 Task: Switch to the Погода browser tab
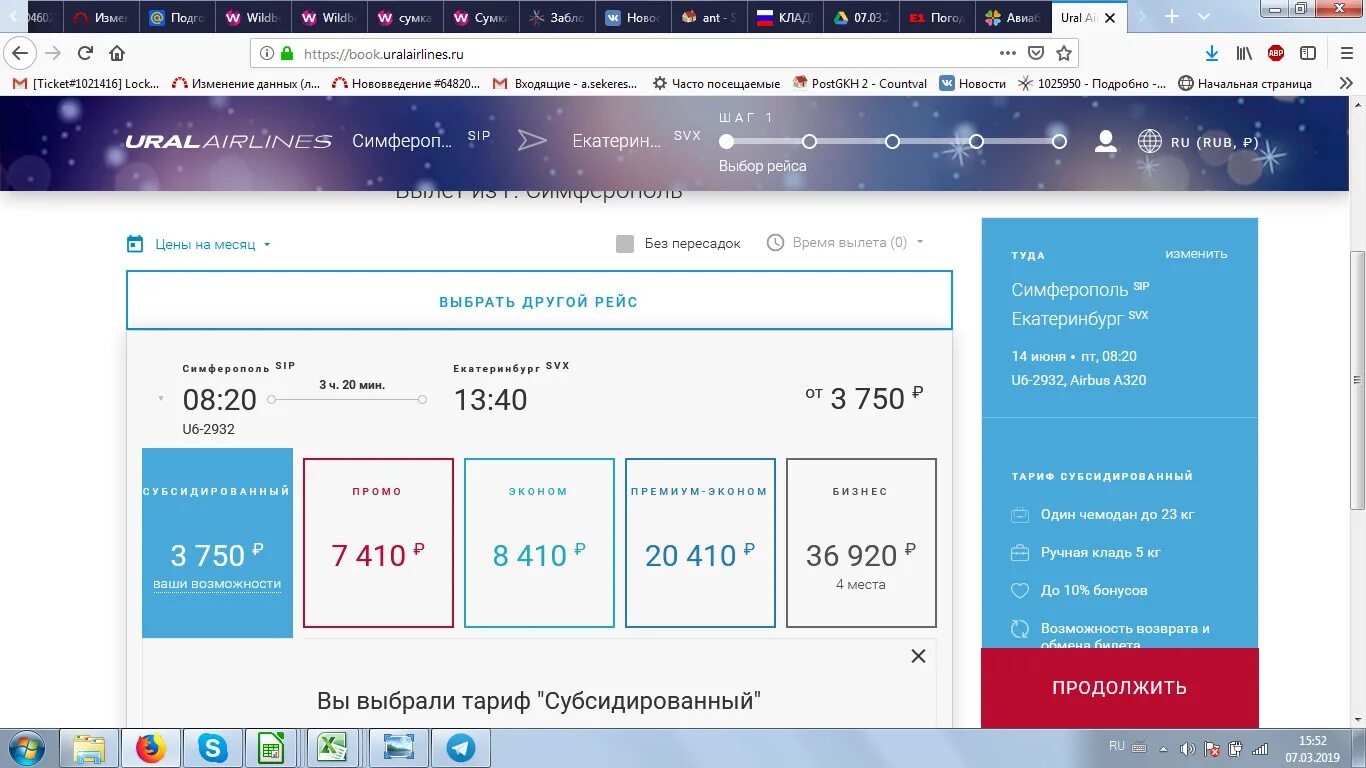tap(937, 17)
